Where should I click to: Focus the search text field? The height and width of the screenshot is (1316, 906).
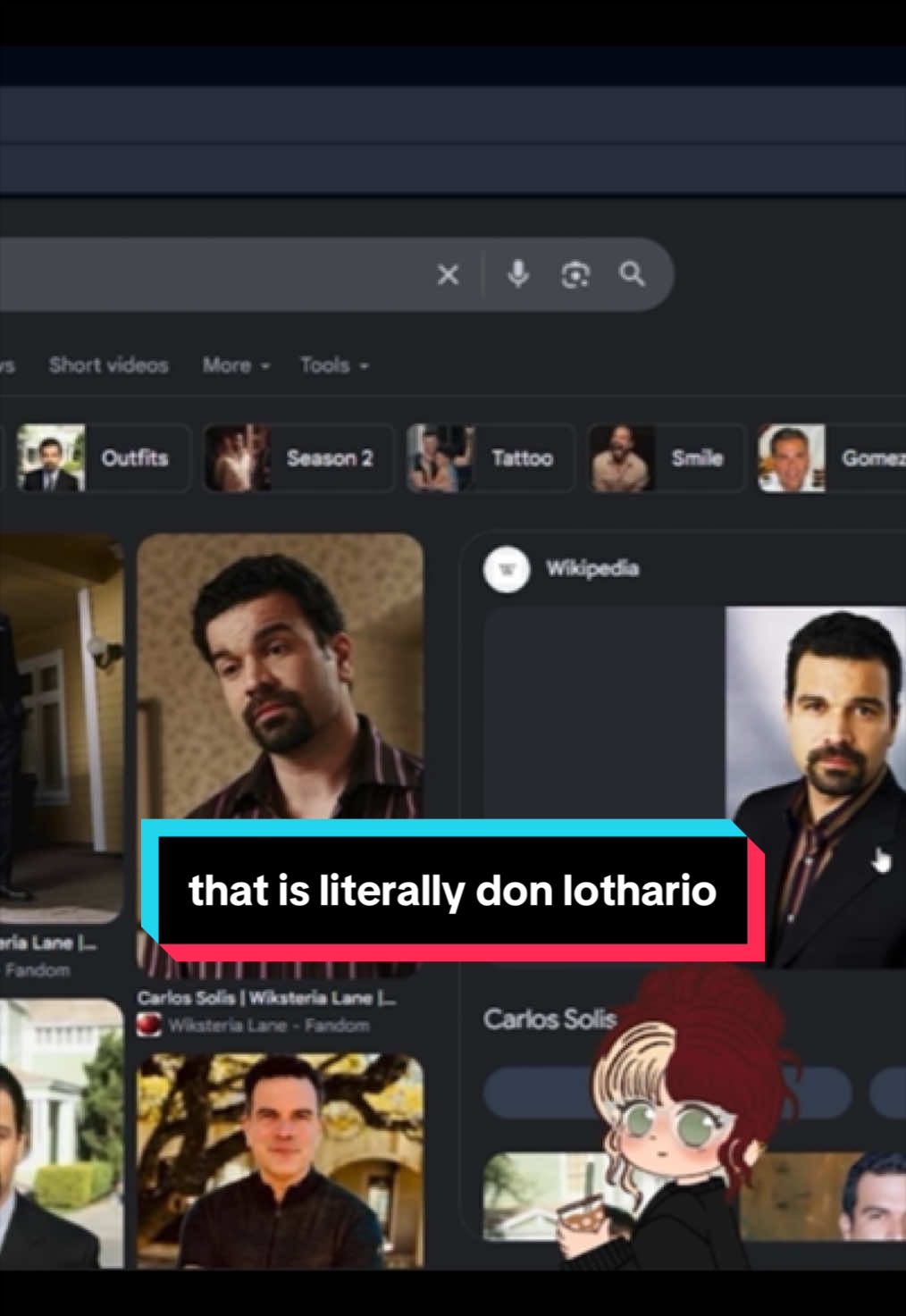click(214, 274)
